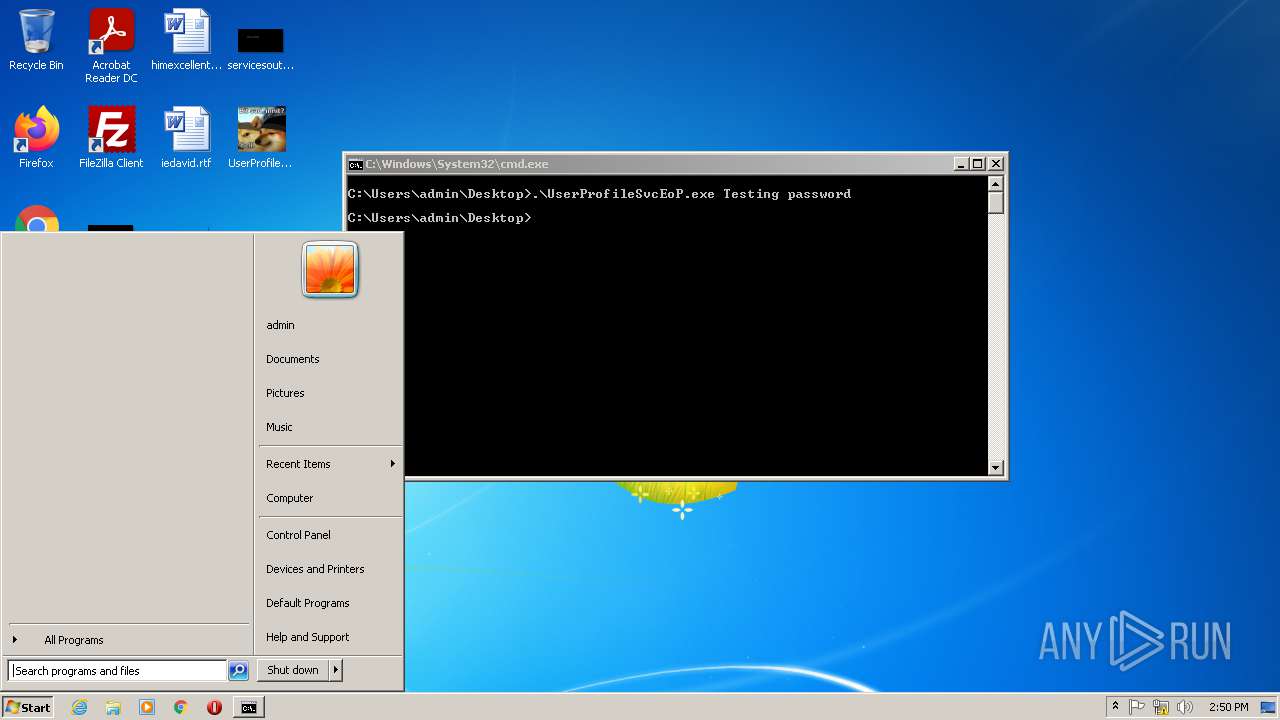Click the cmd scrollbar thumb

[x=995, y=203]
